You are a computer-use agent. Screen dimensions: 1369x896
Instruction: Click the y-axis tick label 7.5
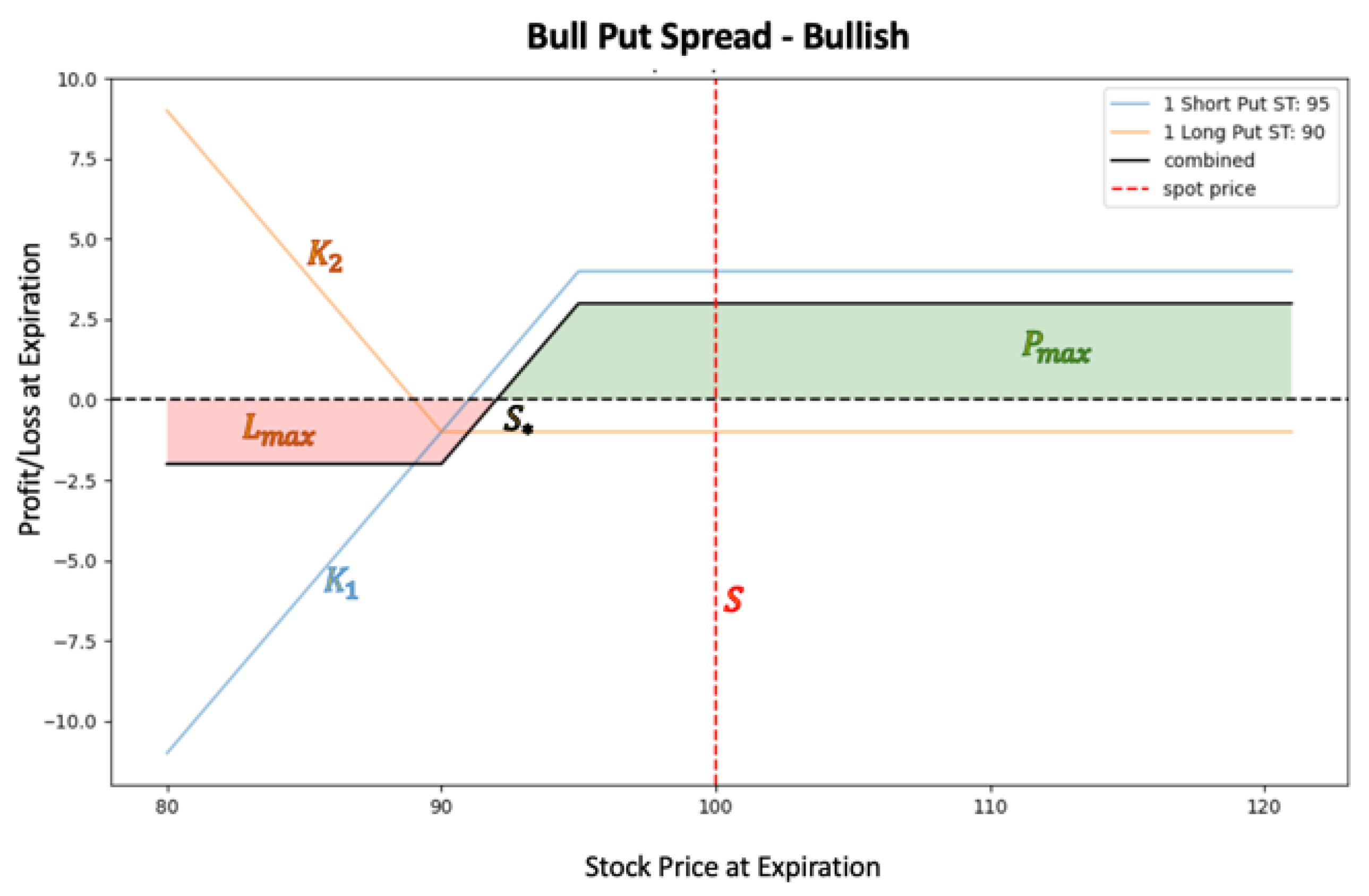click(82, 159)
